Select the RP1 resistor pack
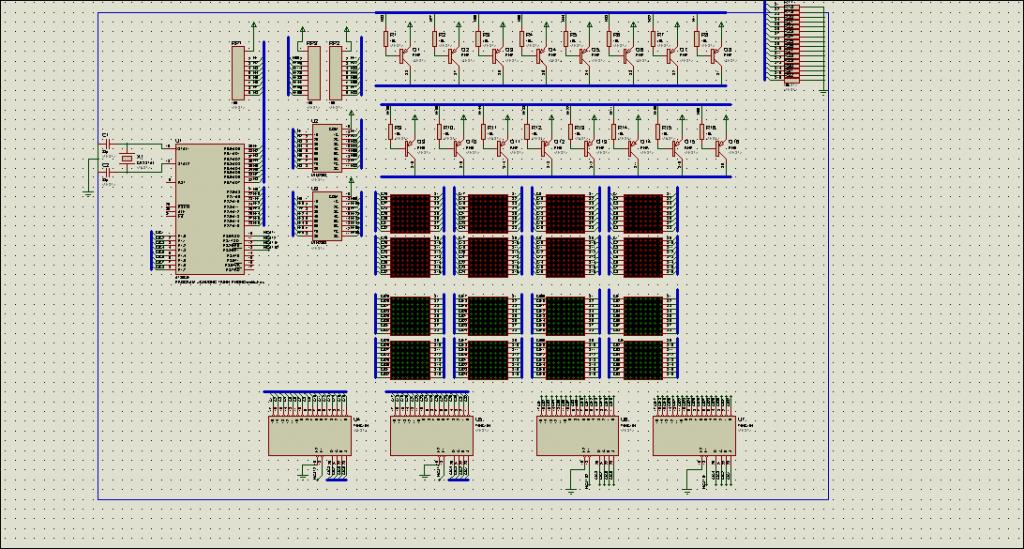The height and width of the screenshot is (549, 1024). pos(238,72)
